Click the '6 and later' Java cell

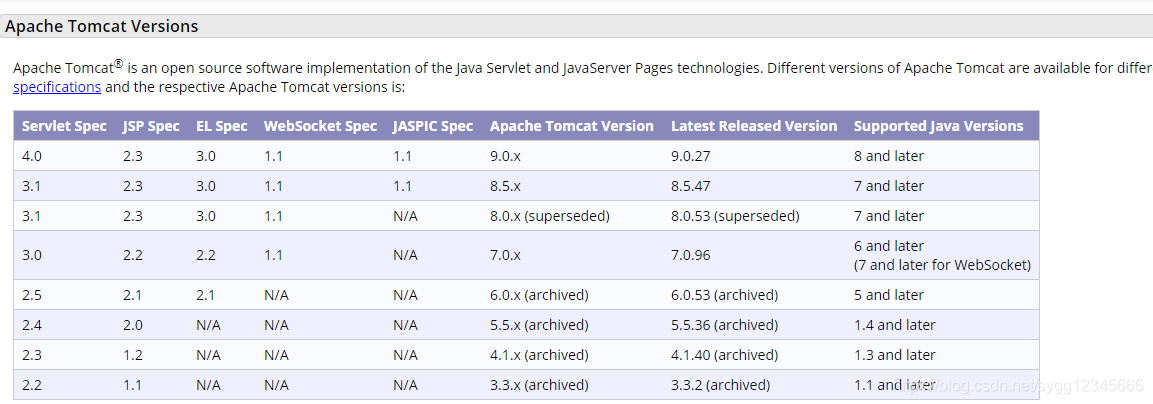(x=888, y=246)
